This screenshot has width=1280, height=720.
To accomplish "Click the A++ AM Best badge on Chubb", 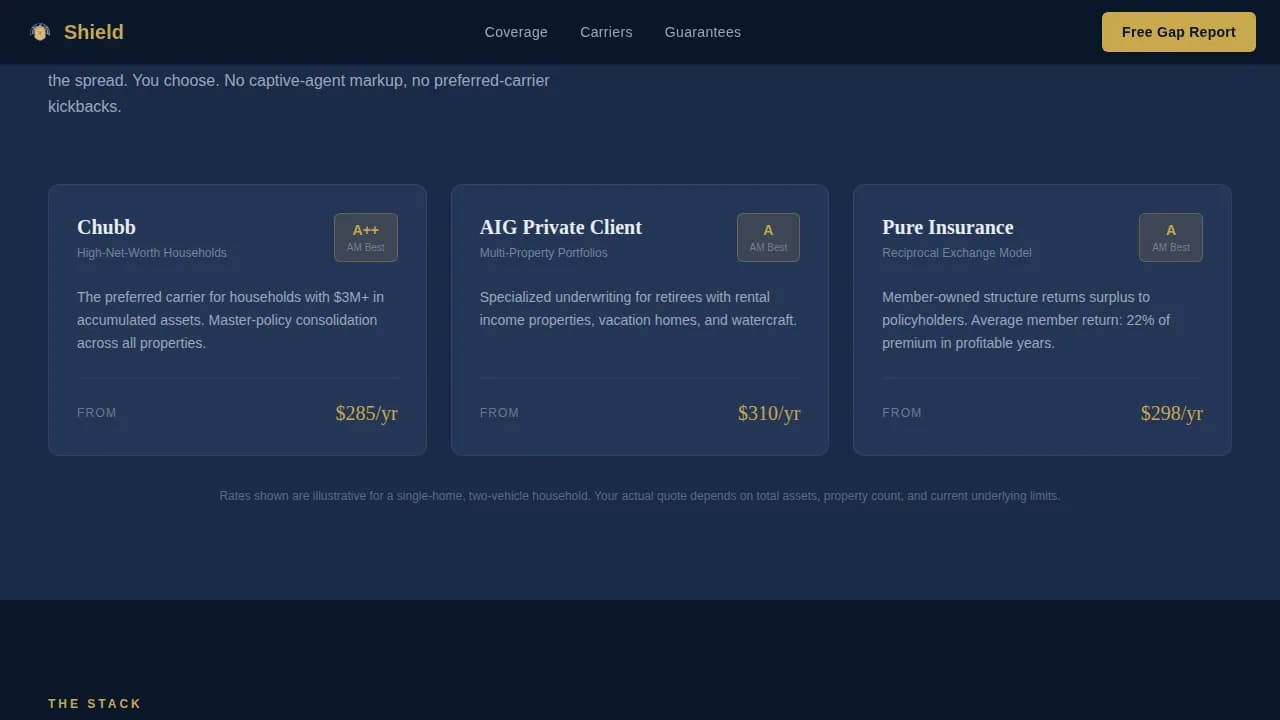I will click(366, 237).
